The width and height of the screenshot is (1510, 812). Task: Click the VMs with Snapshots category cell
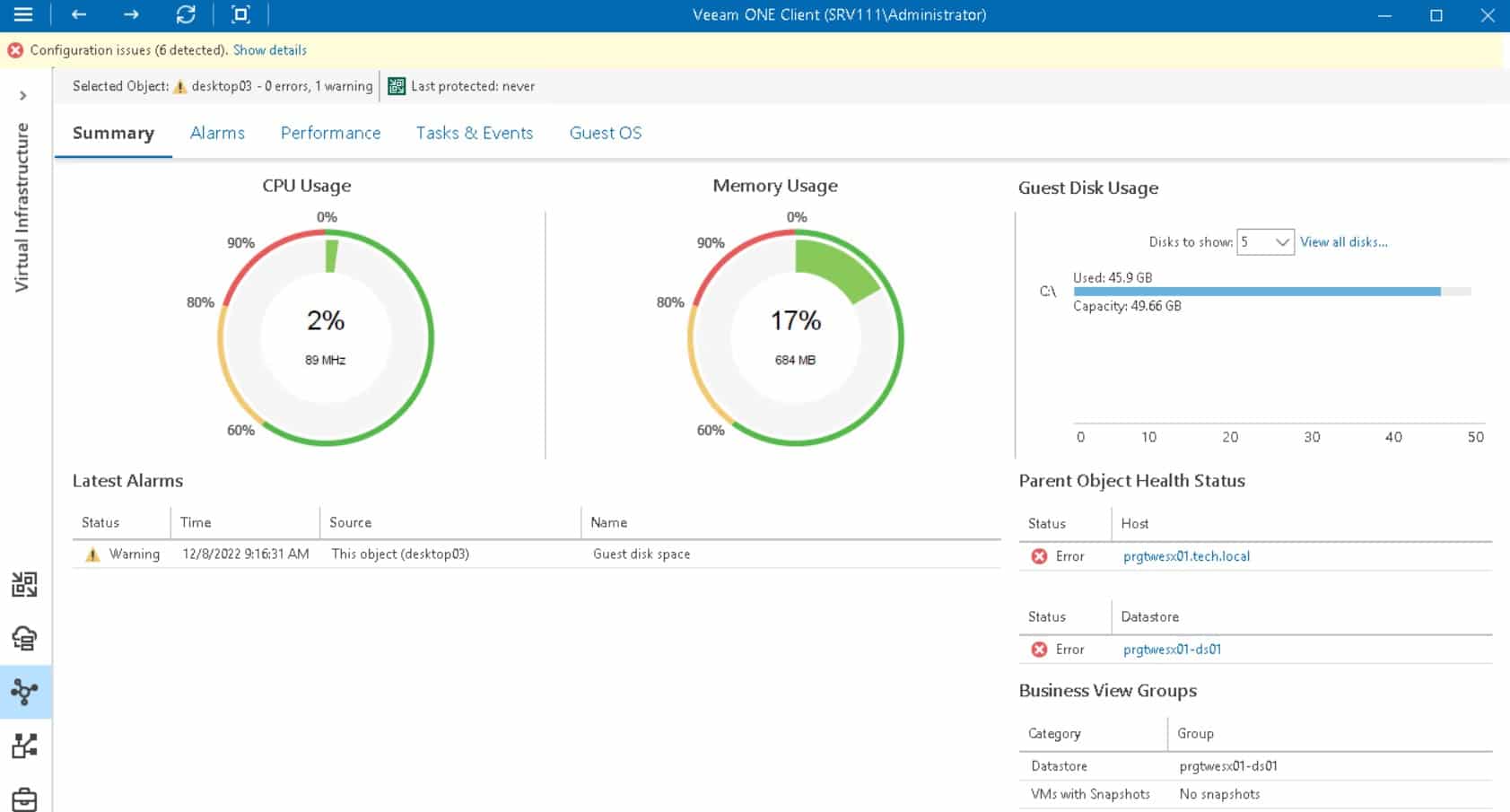[x=1090, y=794]
